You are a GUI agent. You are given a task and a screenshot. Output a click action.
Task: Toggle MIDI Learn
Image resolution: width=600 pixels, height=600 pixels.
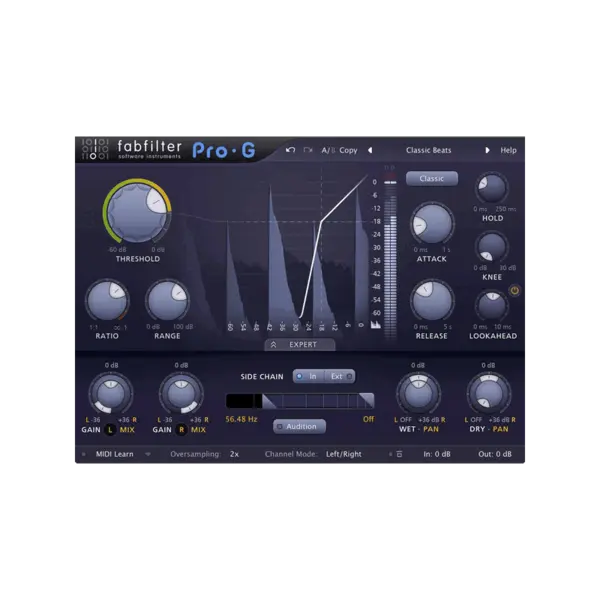(114, 454)
